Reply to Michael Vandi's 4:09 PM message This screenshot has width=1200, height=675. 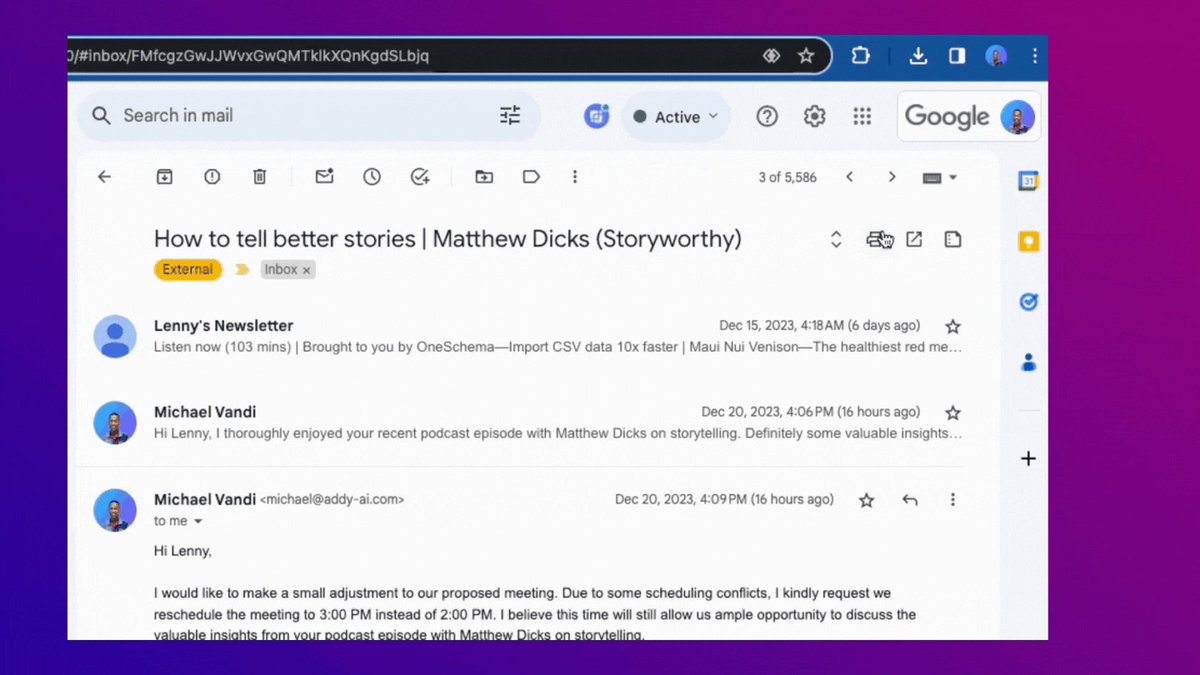pyautogui.click(x=910, y=500)
